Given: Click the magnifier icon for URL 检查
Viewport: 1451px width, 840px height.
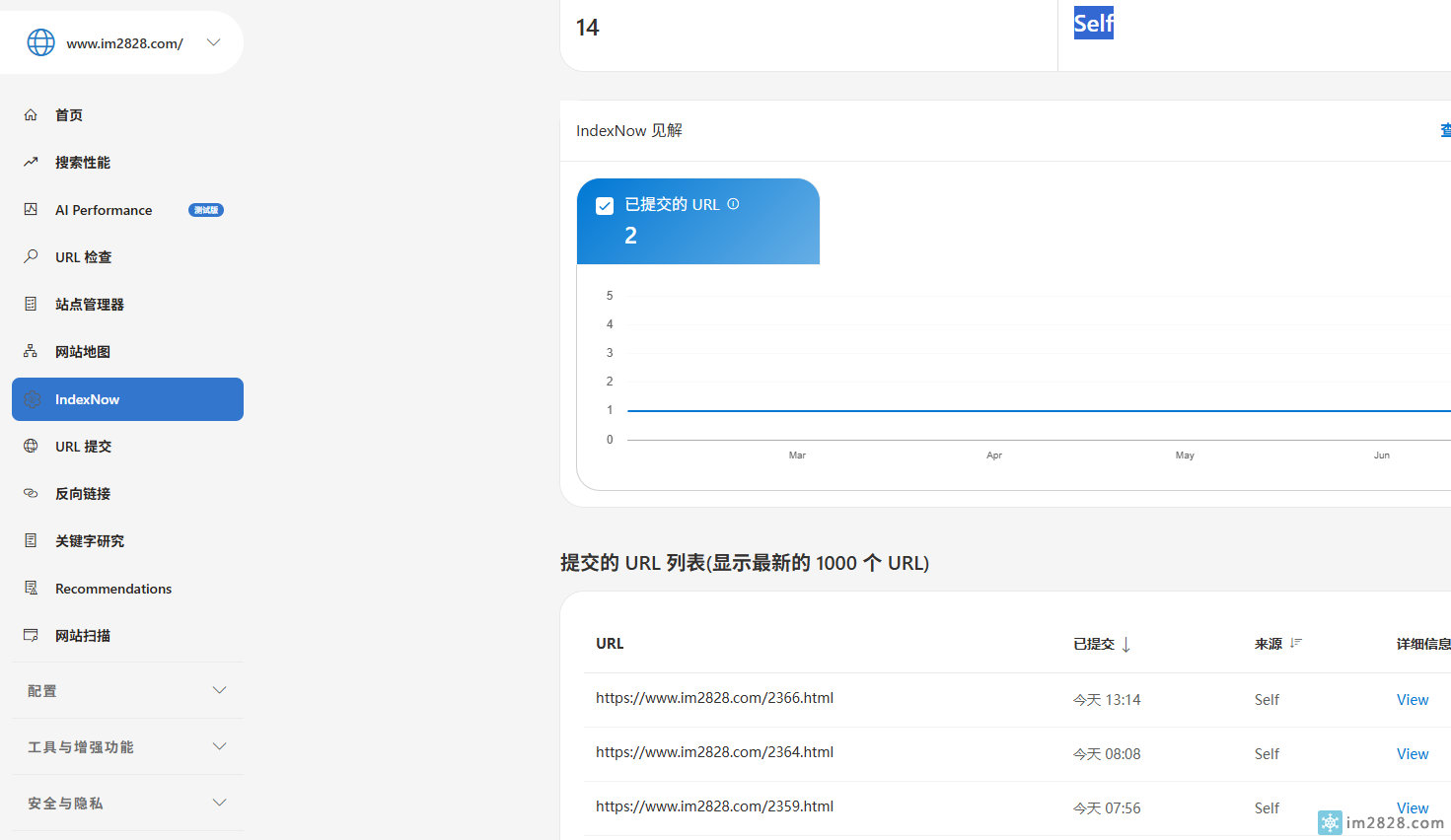Looking at the screenshot, I should (31, 257).
